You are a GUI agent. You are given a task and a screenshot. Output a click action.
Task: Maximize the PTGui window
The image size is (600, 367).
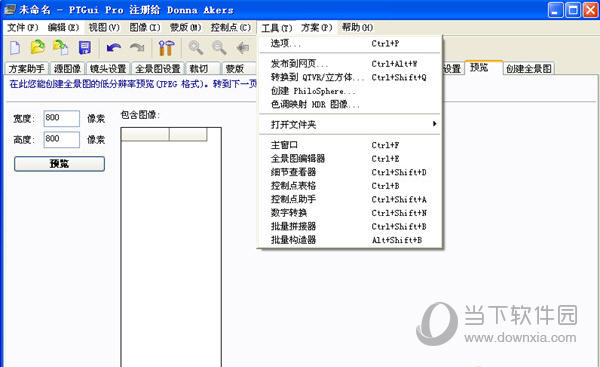[573, 10]
